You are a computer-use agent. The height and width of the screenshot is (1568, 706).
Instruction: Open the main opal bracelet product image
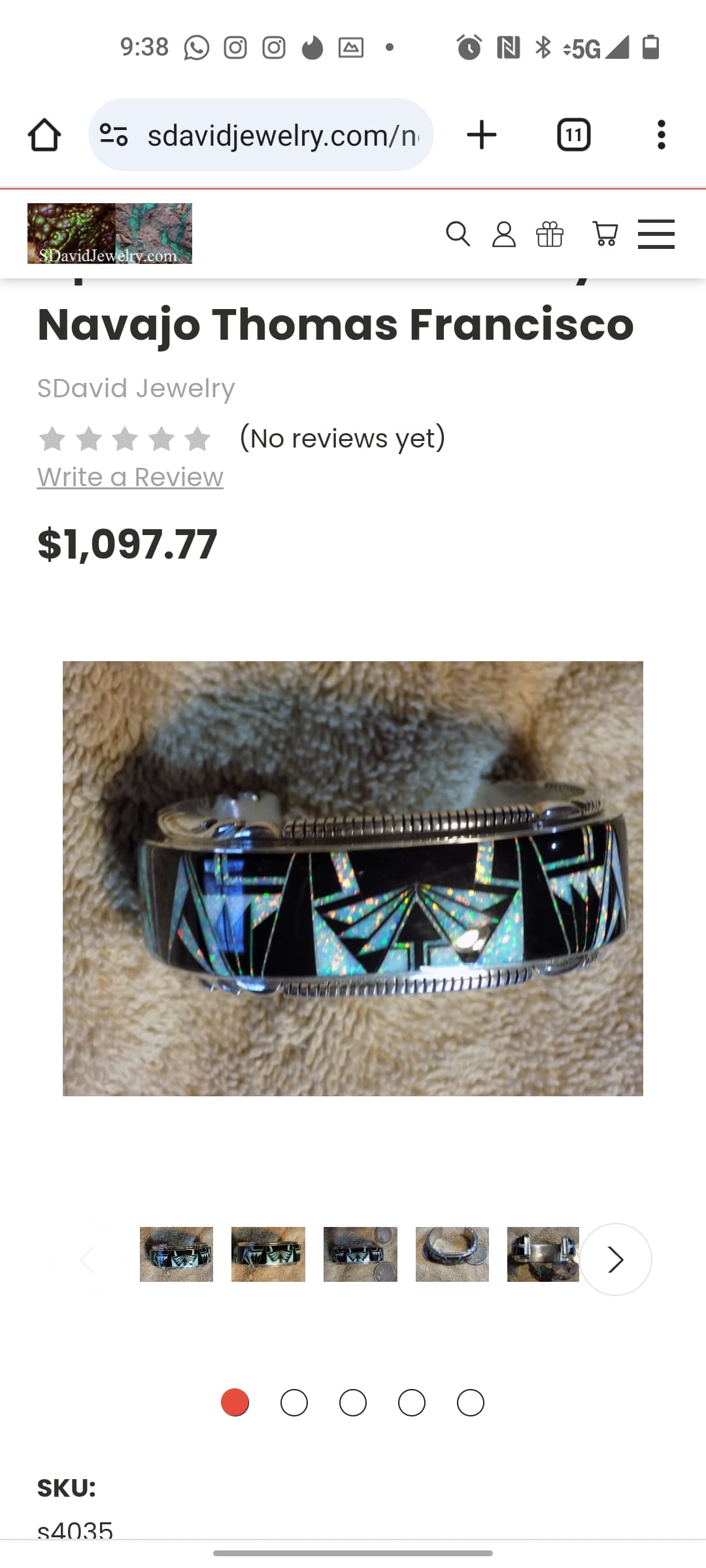click(x=353, y=879)
